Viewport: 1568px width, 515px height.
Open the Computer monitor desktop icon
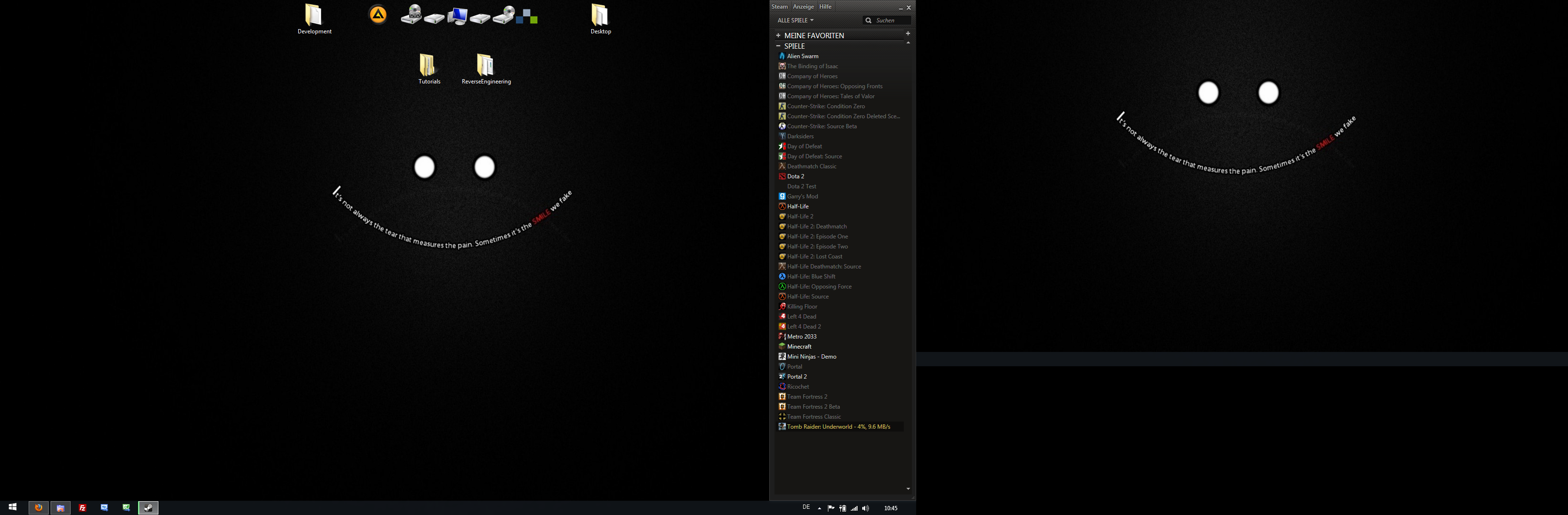457,16
